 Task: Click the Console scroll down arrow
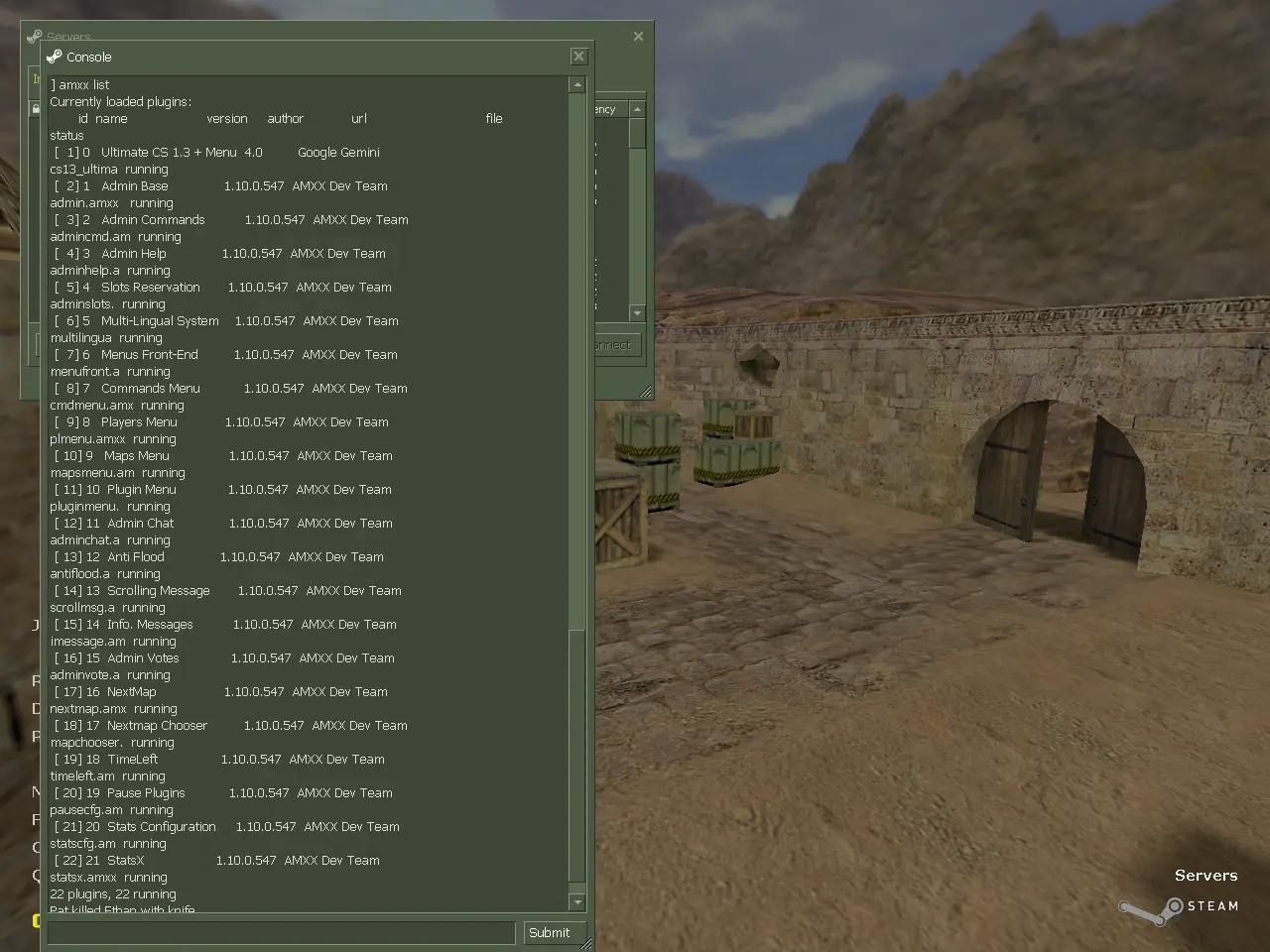pos(577,901)
